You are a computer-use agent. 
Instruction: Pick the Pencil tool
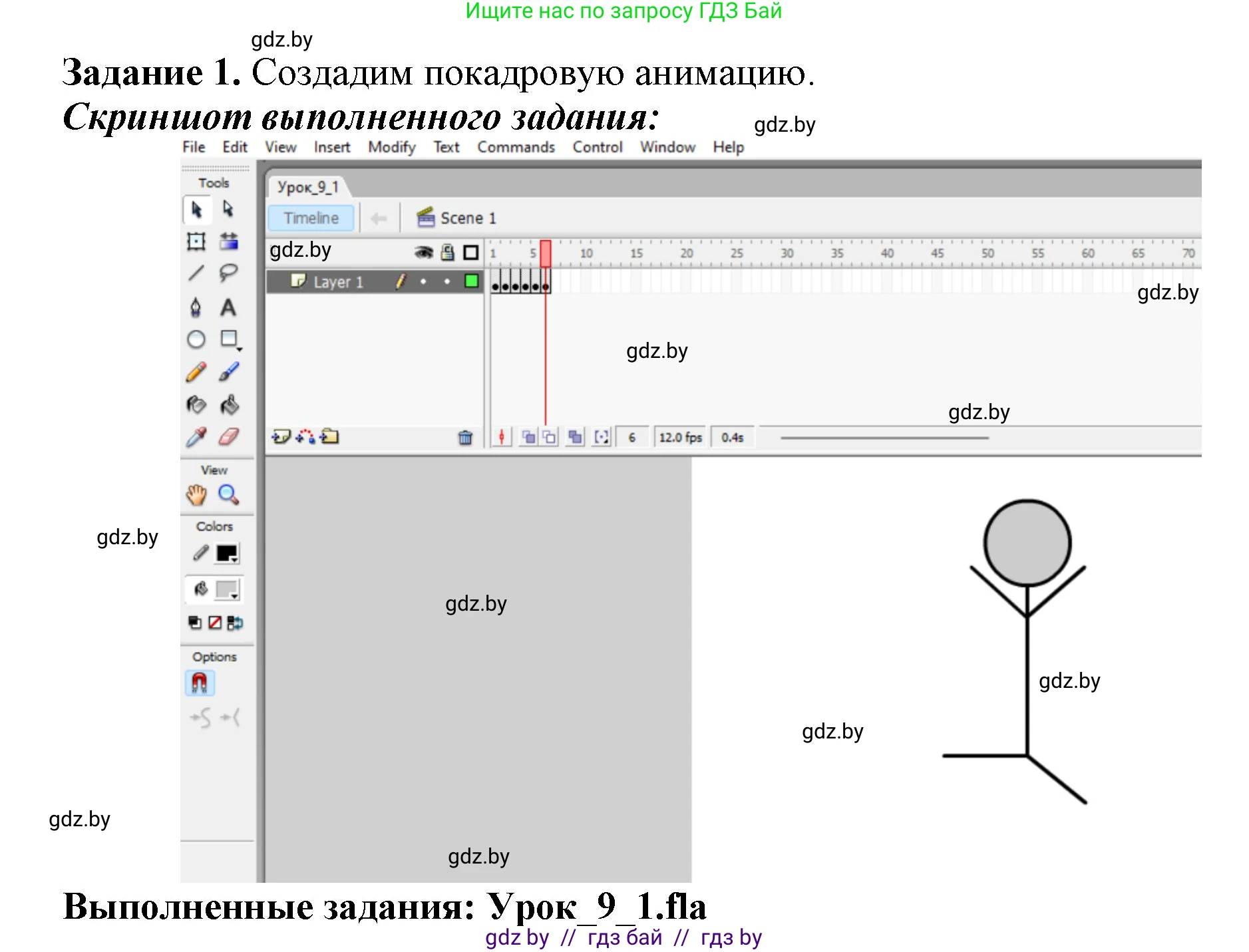(196, 372)
